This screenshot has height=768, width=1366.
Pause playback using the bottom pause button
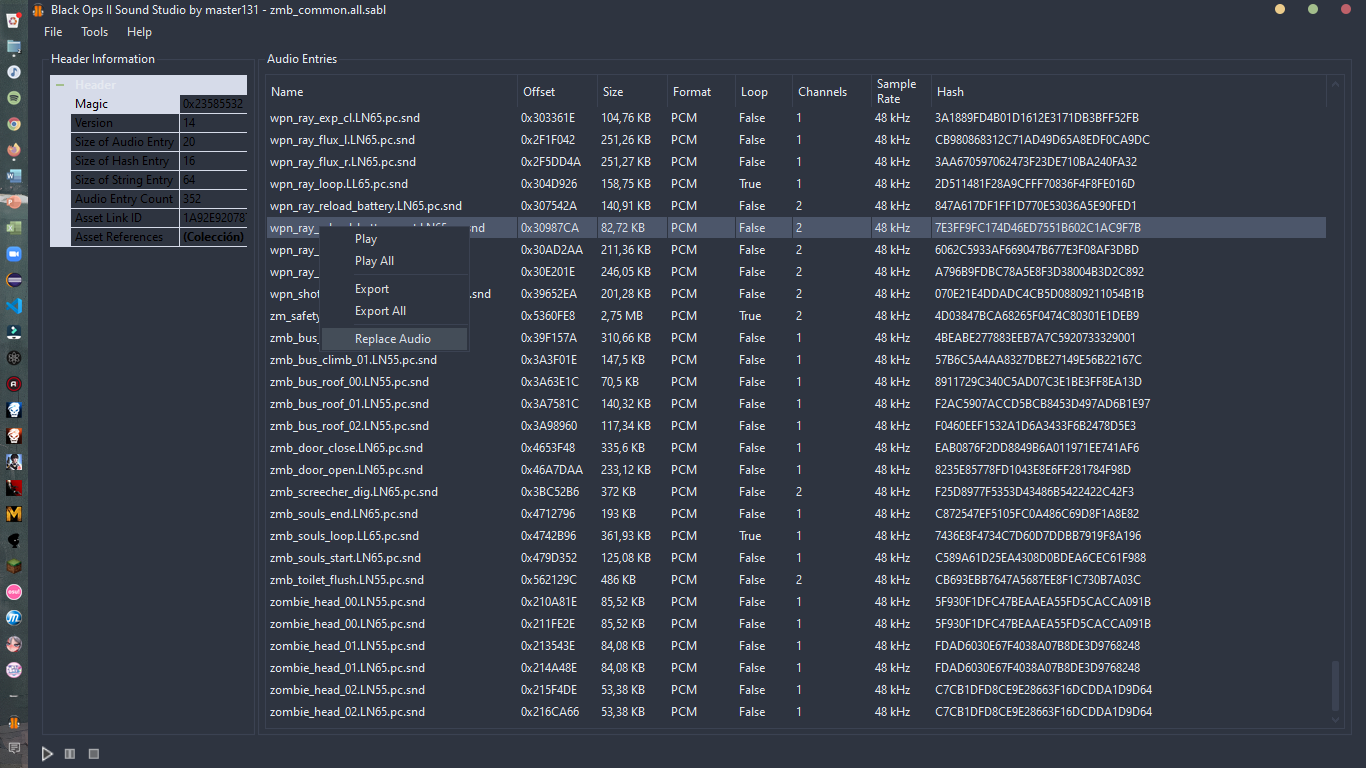70,753
